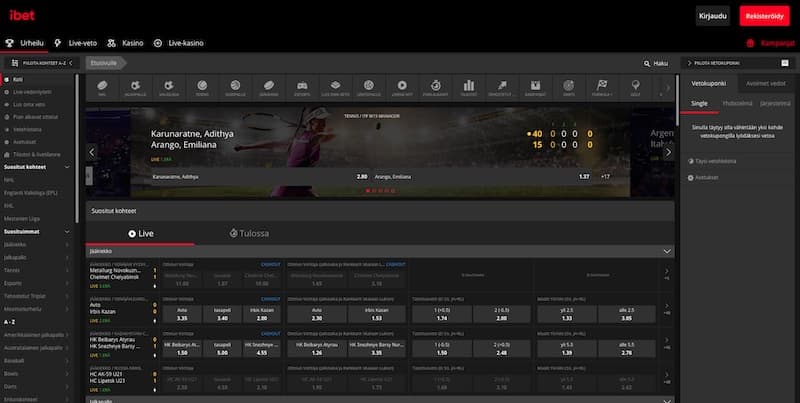Image resolution: width=800 pixels, height=403 pixels.
Task: Select the Live tab under Suositut kohteet
Action: coord(140,234)
